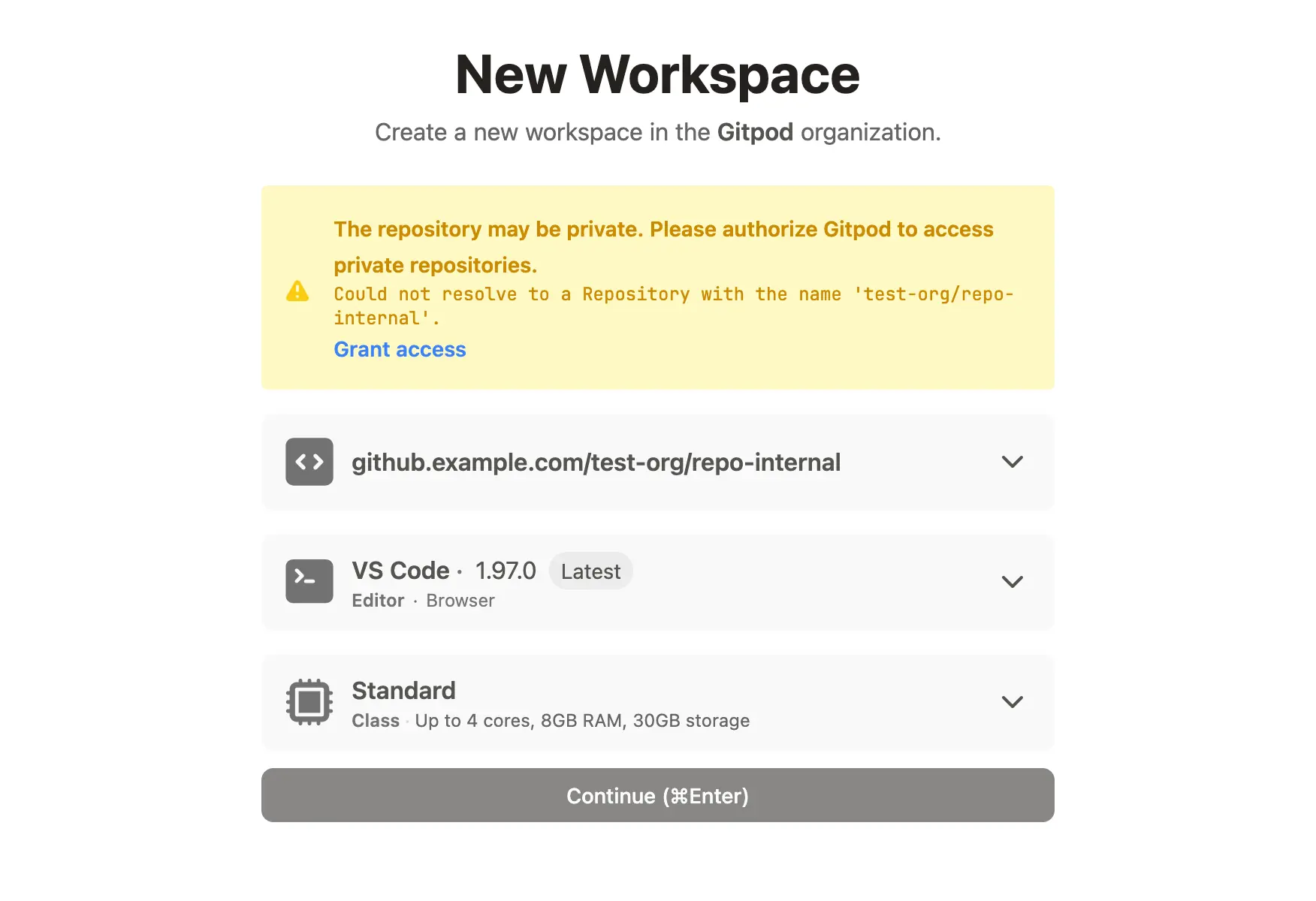
Task: Click the 'Could not resolve' error message
Action: coord(674,306)
